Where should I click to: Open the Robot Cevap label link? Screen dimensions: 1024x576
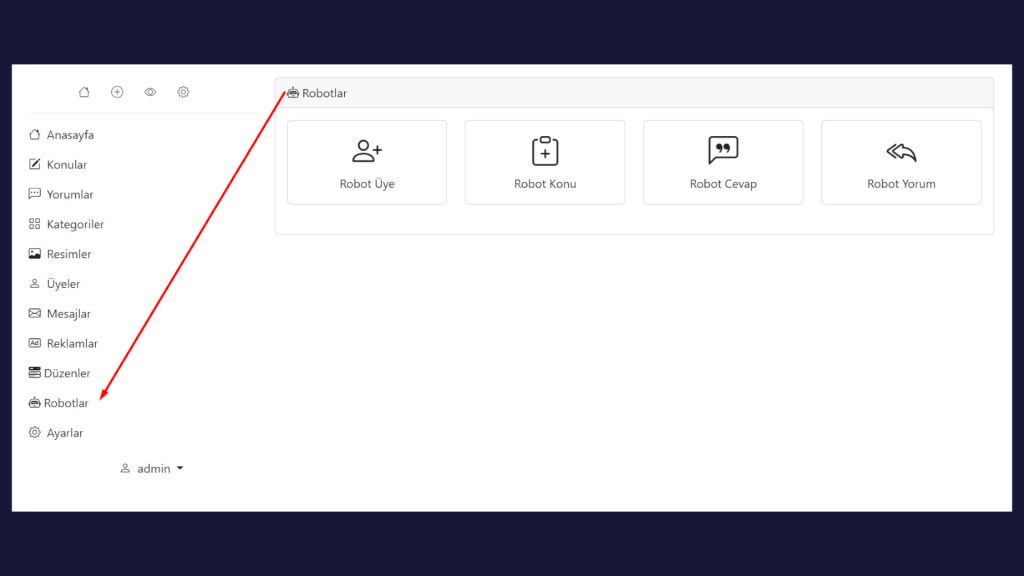coord(723,184)
